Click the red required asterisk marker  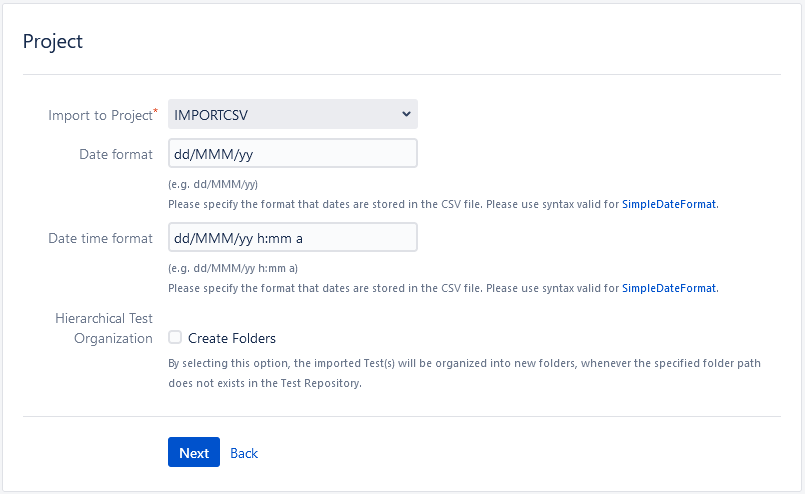click(x=156, y=110)
